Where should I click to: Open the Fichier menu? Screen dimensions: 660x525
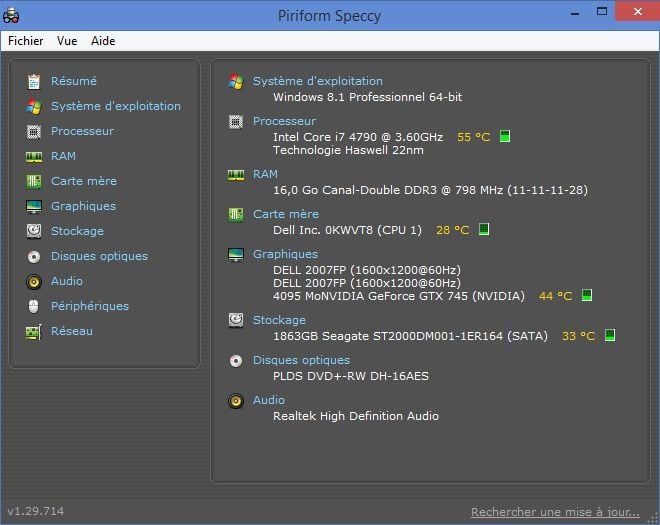[26, 41]
